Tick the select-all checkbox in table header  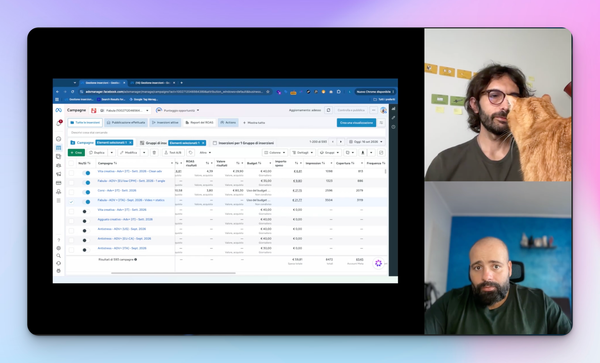71,163
